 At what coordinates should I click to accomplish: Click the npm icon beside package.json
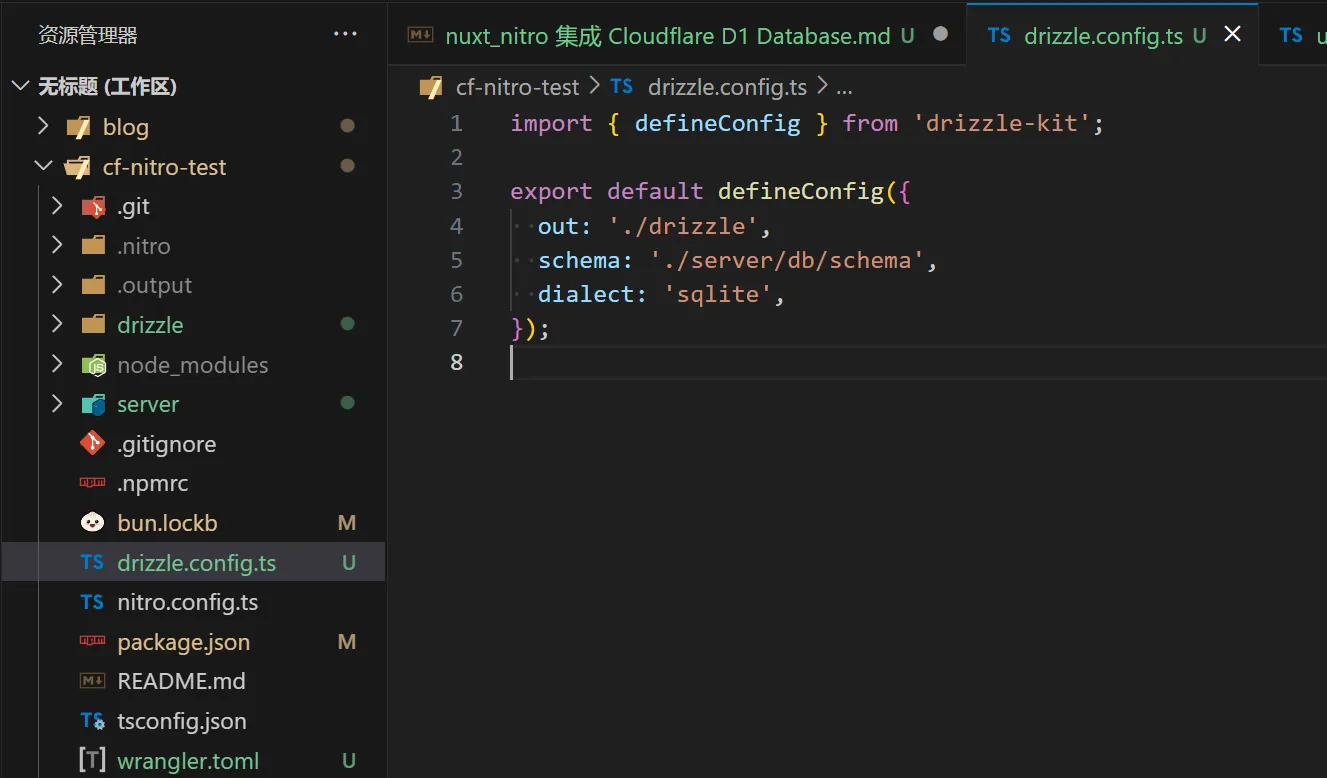tap(91, 641)
